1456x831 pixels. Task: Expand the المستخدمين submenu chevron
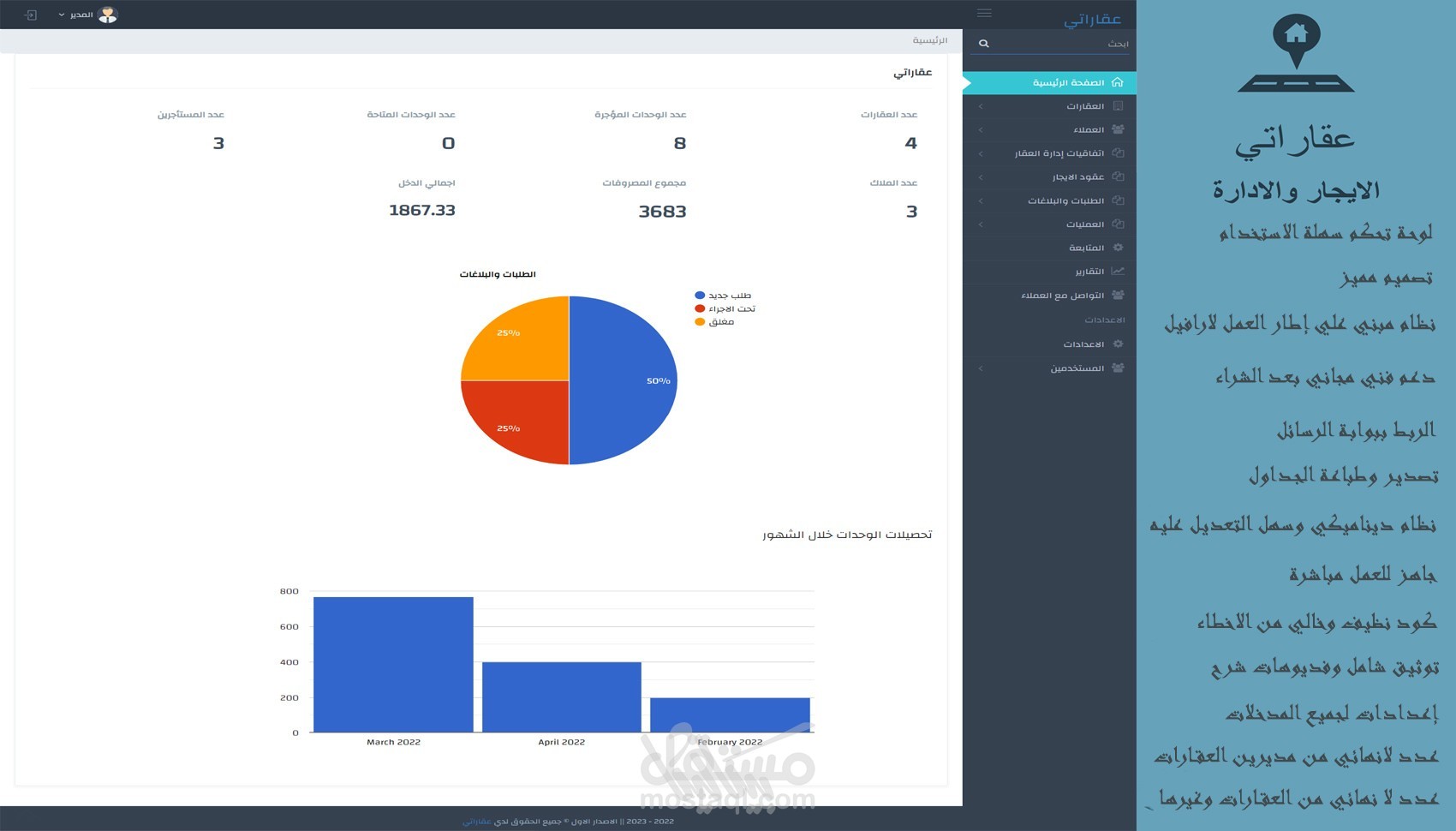coord(980,368)
